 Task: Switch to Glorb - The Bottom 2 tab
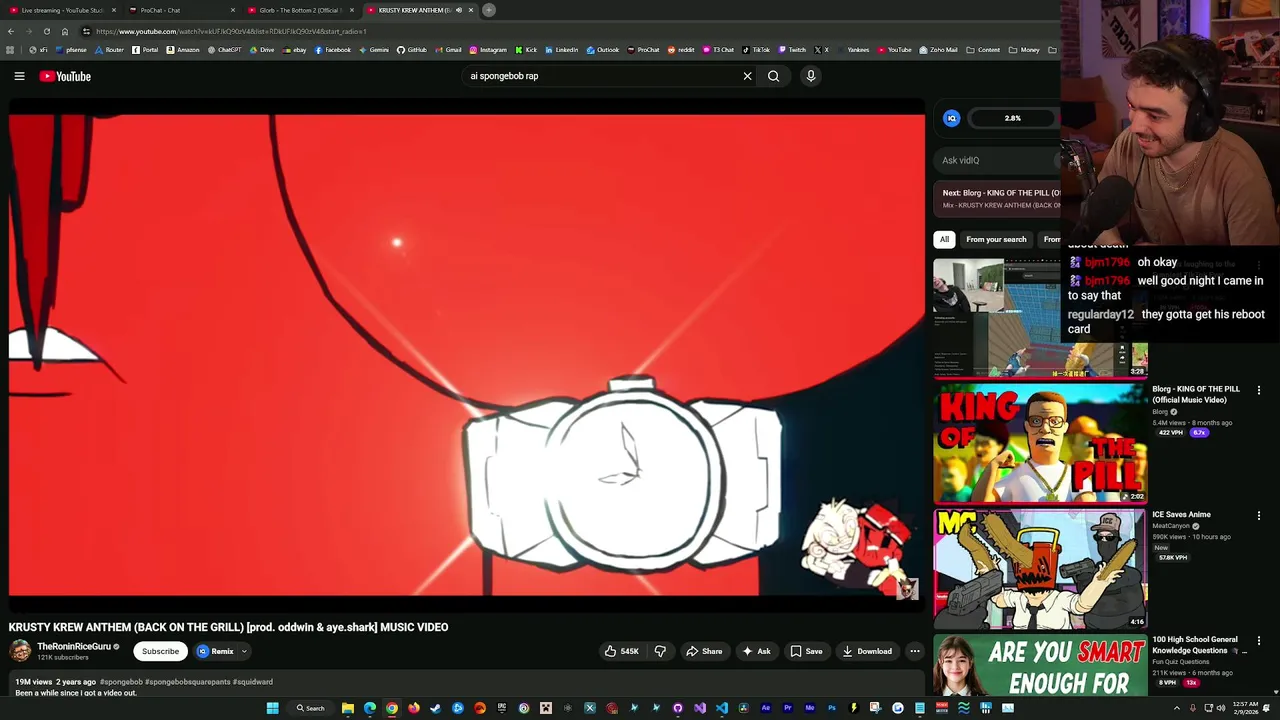[300, 10]
